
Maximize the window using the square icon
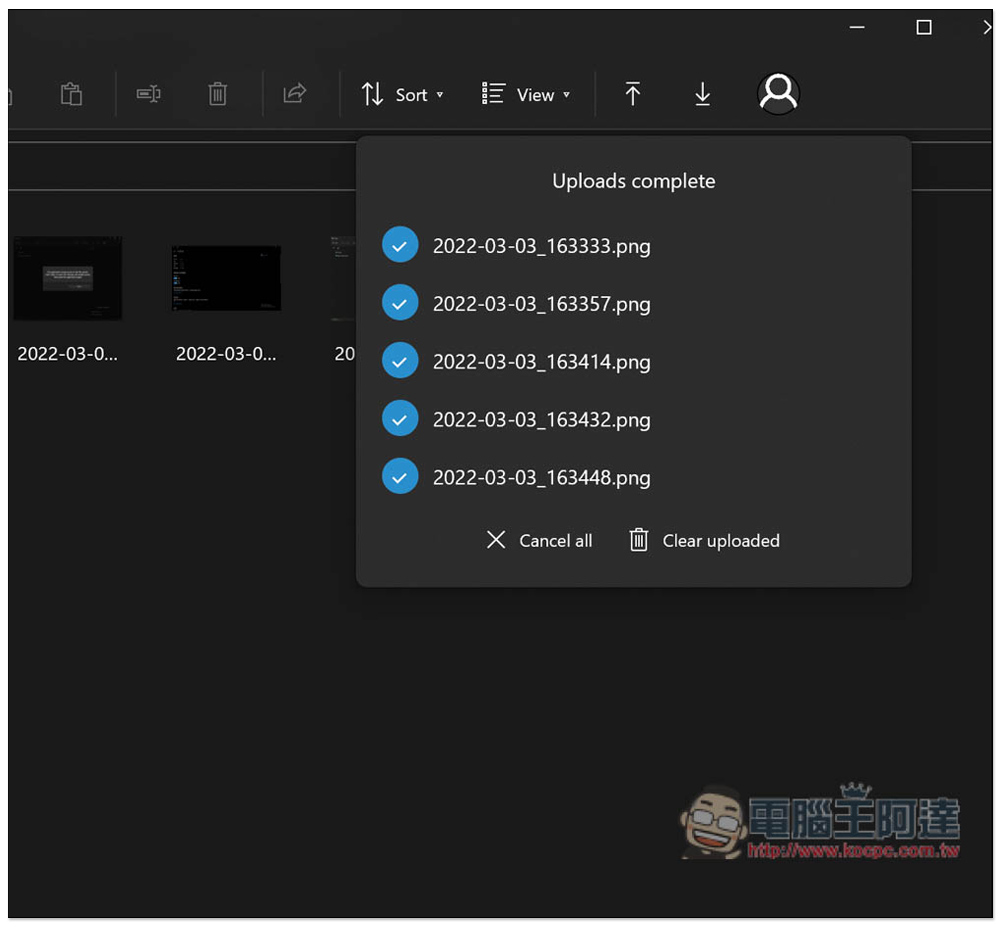[x=924, y=28]
